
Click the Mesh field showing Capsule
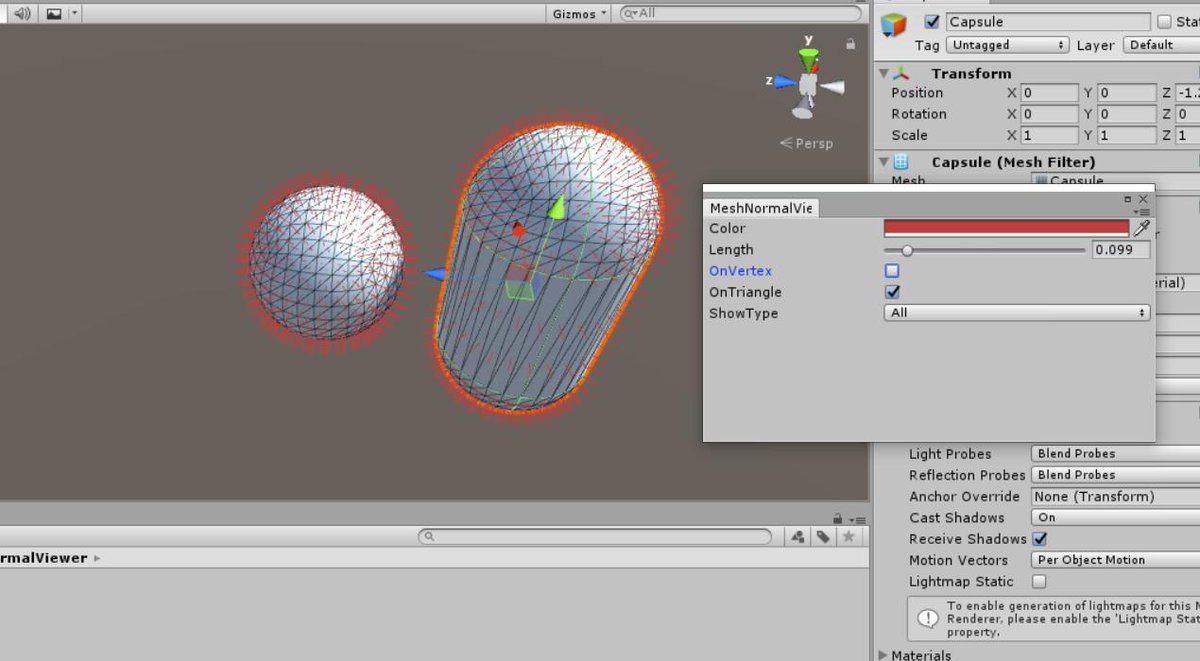point(1114,181)
